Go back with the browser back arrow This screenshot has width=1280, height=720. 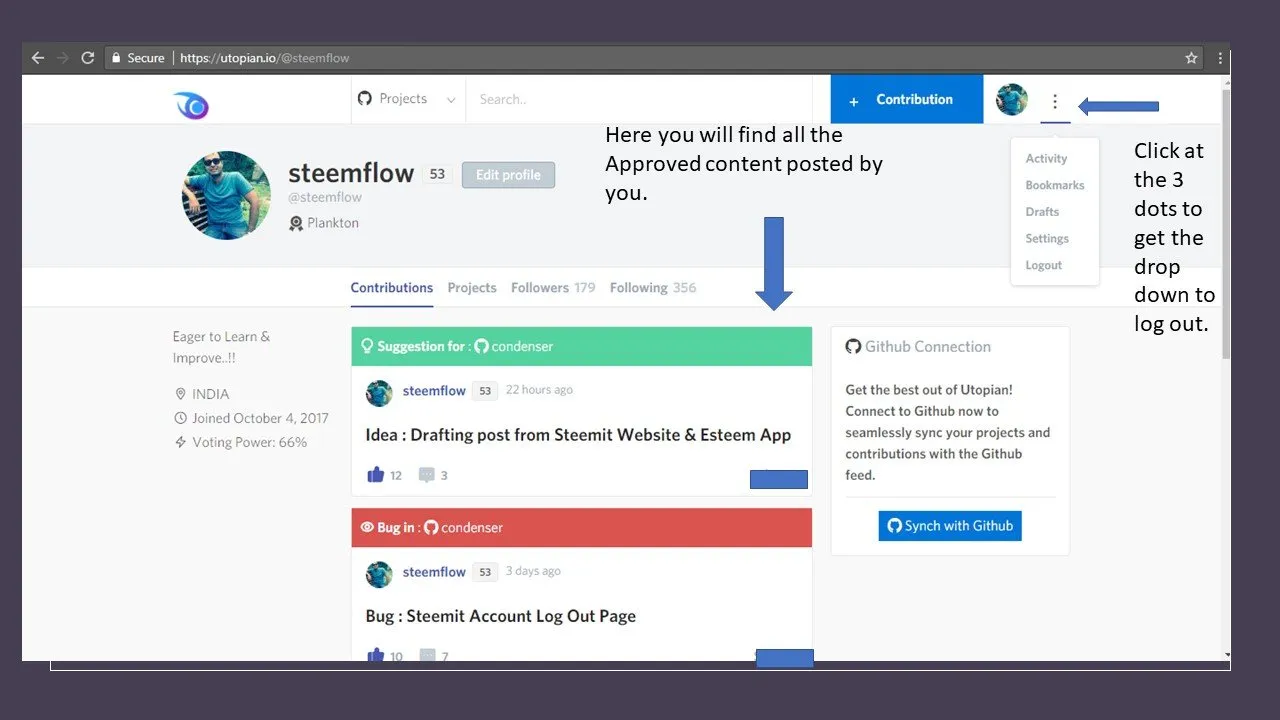click(x=38, y=58)
